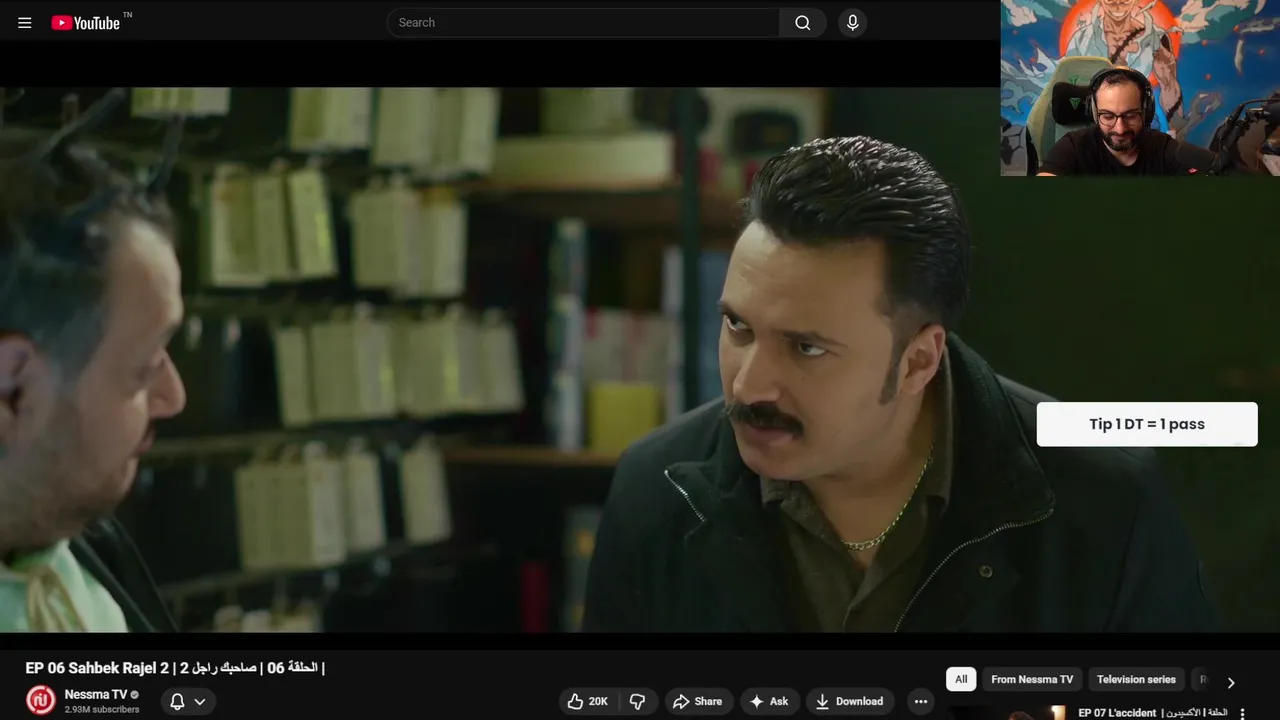Viewport: 1280px width, 720px height.
Task: Click the 2.93M subscribers text
Action: (x=102, y=710)
